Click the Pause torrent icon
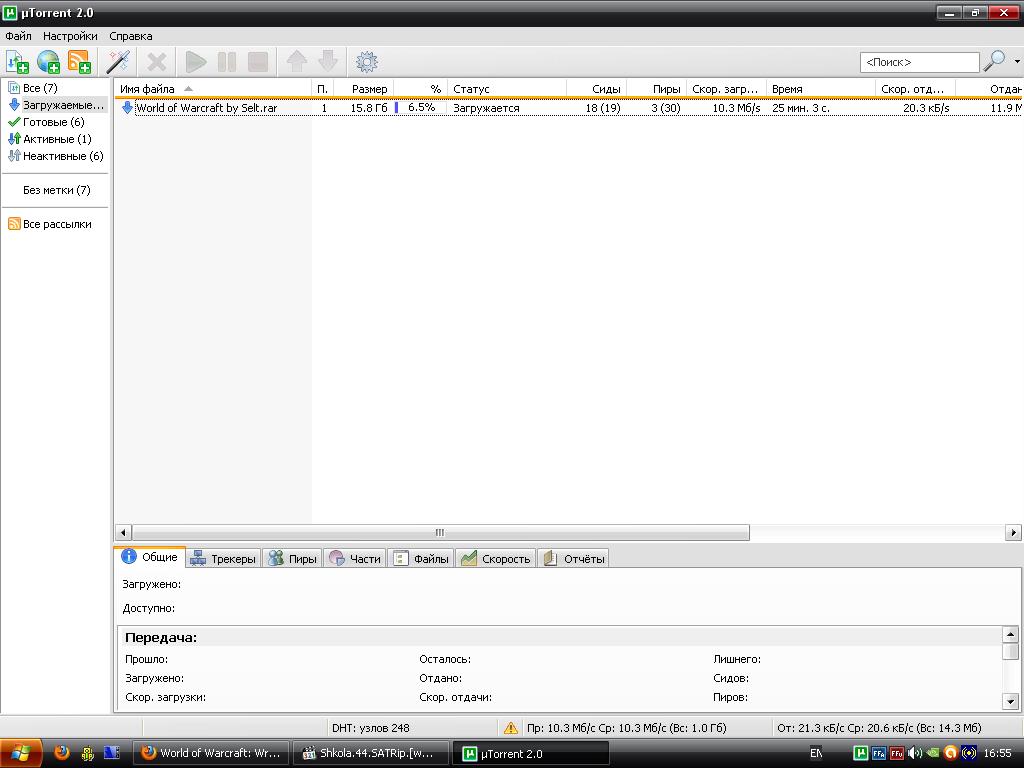 coord(227,62)
